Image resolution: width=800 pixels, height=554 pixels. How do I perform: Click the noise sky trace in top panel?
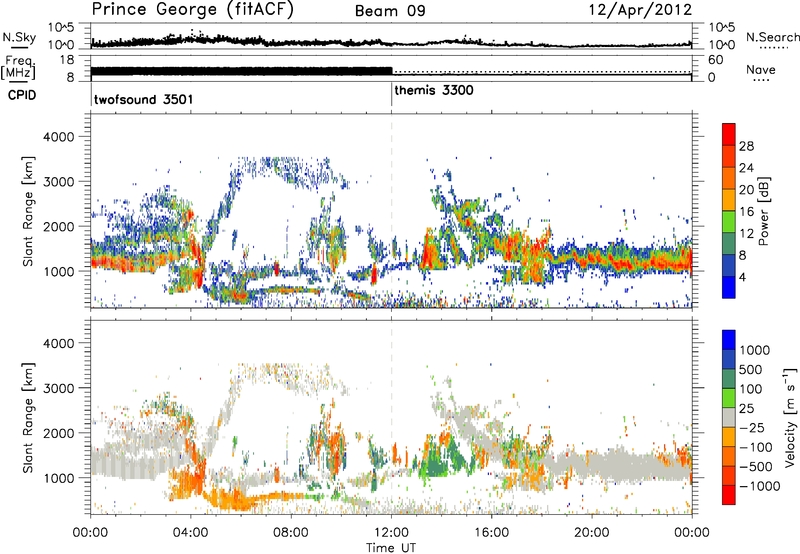[391, 42]
